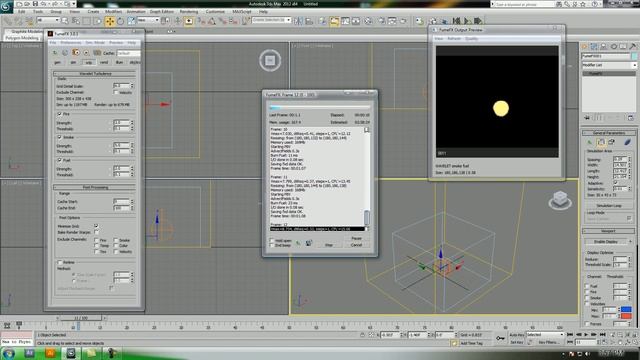The image size is (640, 360).
Task: Toggle Hold open checkbox in progress dialog
Action: click(x=272, y=241)
